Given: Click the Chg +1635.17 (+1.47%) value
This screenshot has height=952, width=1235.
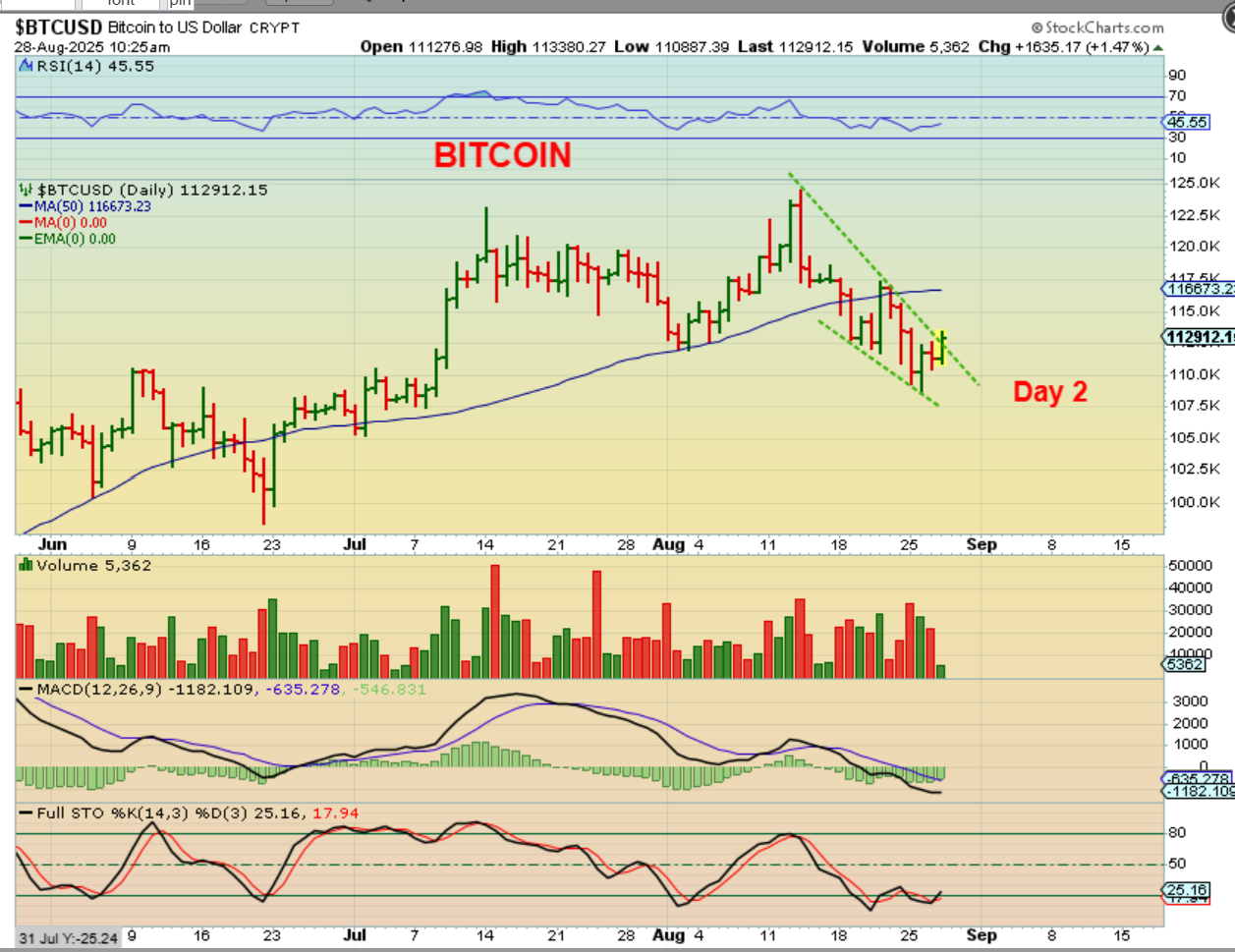Looking at the screenshot, I should (1064, 46).
